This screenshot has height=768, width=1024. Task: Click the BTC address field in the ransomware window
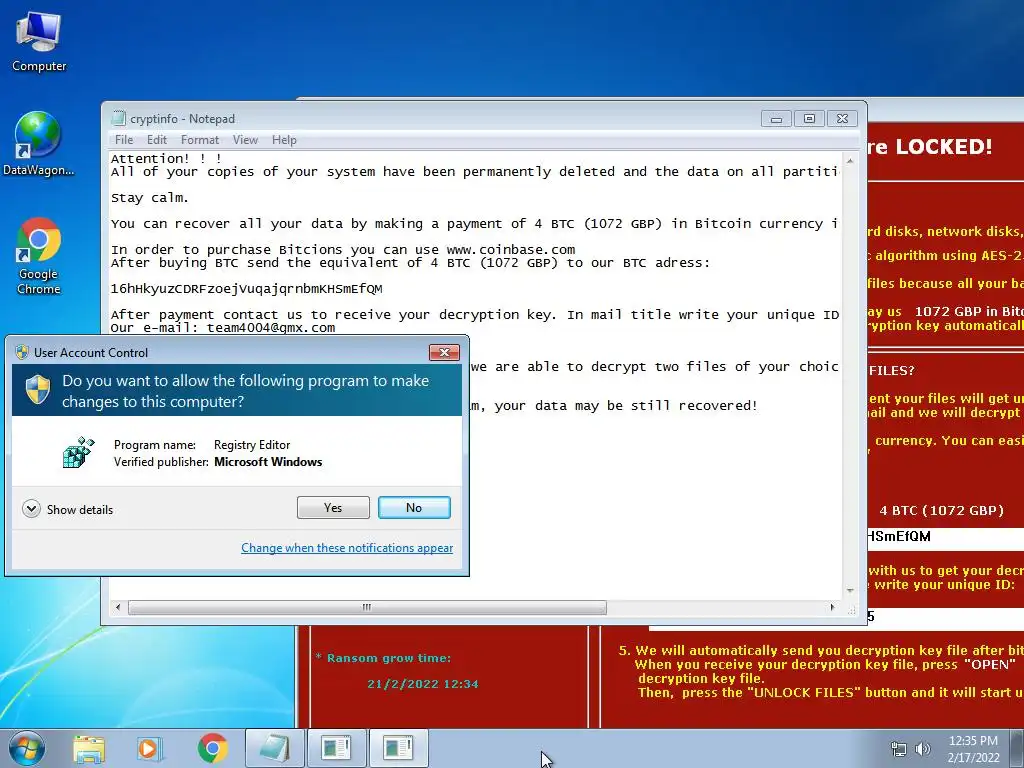946,537
